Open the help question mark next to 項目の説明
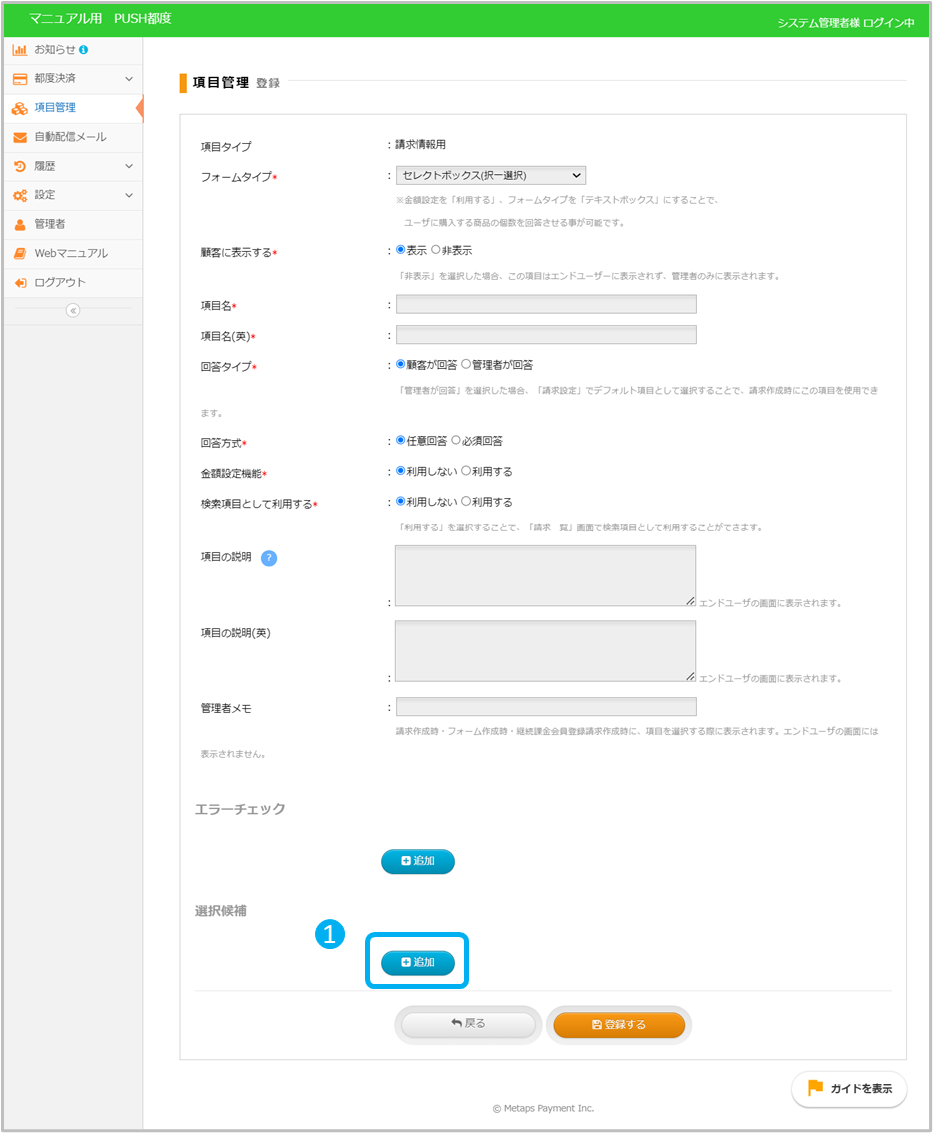 (x=268, y=558)
